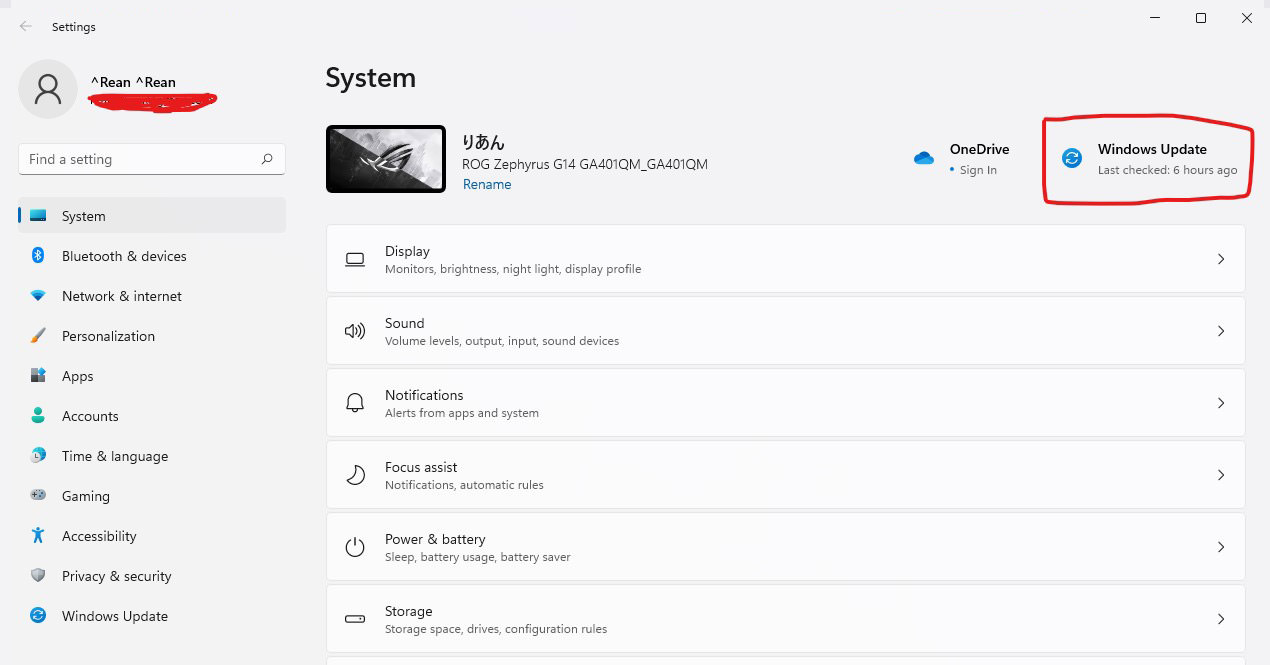Go to Gaming settings

[x=152, y=496]
